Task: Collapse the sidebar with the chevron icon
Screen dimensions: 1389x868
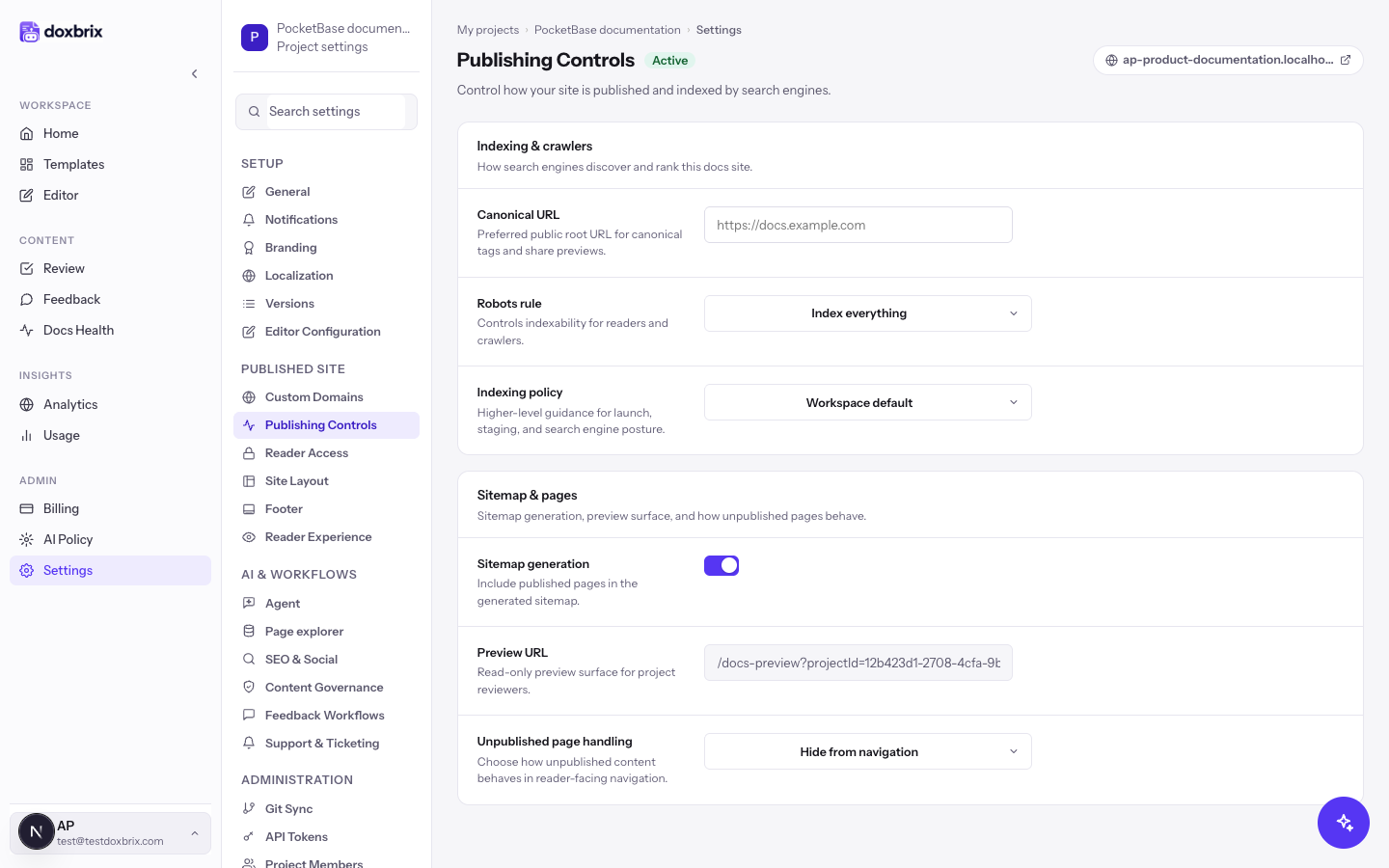Action: [x=195, y=73]
